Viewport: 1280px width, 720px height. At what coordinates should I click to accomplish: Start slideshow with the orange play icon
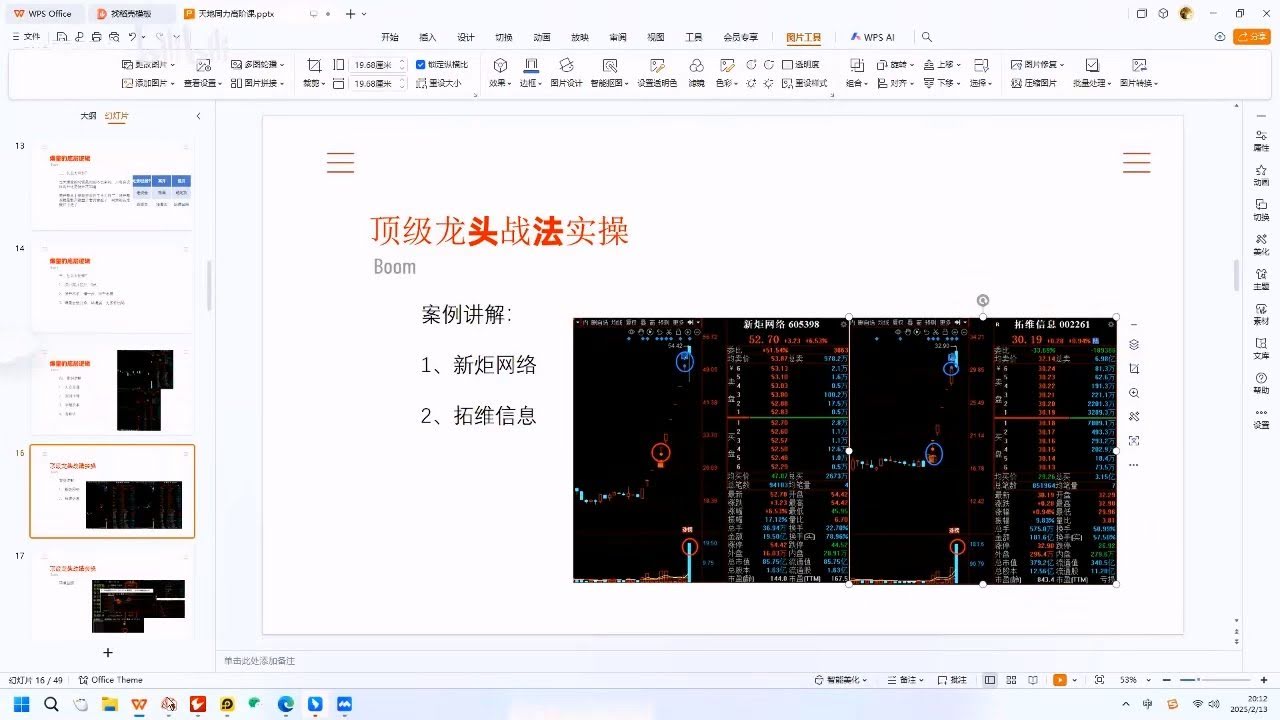[1059, 680]
